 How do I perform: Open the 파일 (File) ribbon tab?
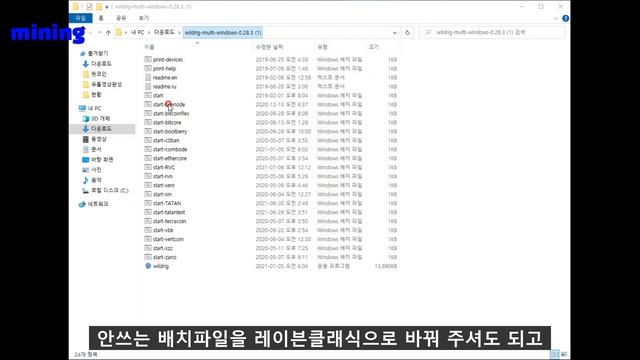(x=80, y=18)
